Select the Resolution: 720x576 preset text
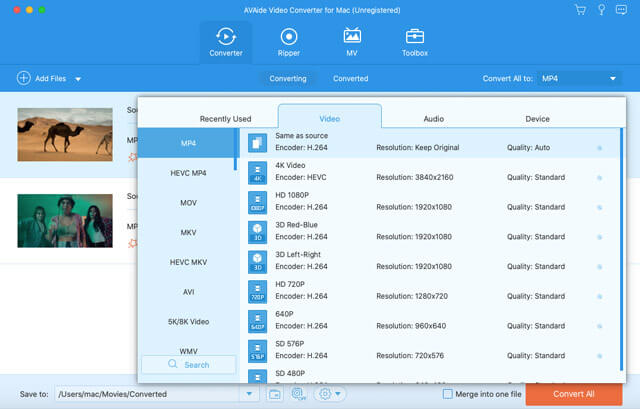The width and height of the screenshot is (640, 409). click(410, 356)
